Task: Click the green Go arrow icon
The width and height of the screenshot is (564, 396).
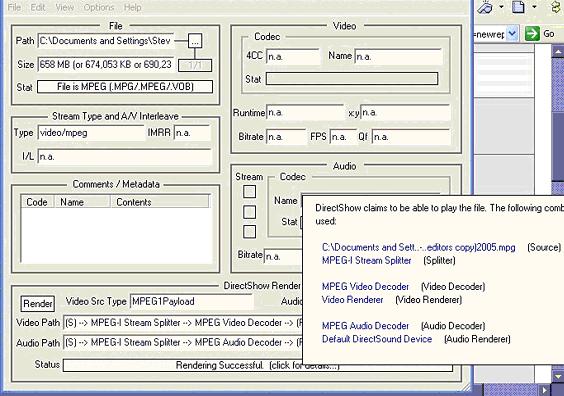Action: click(x=532, y=34)
